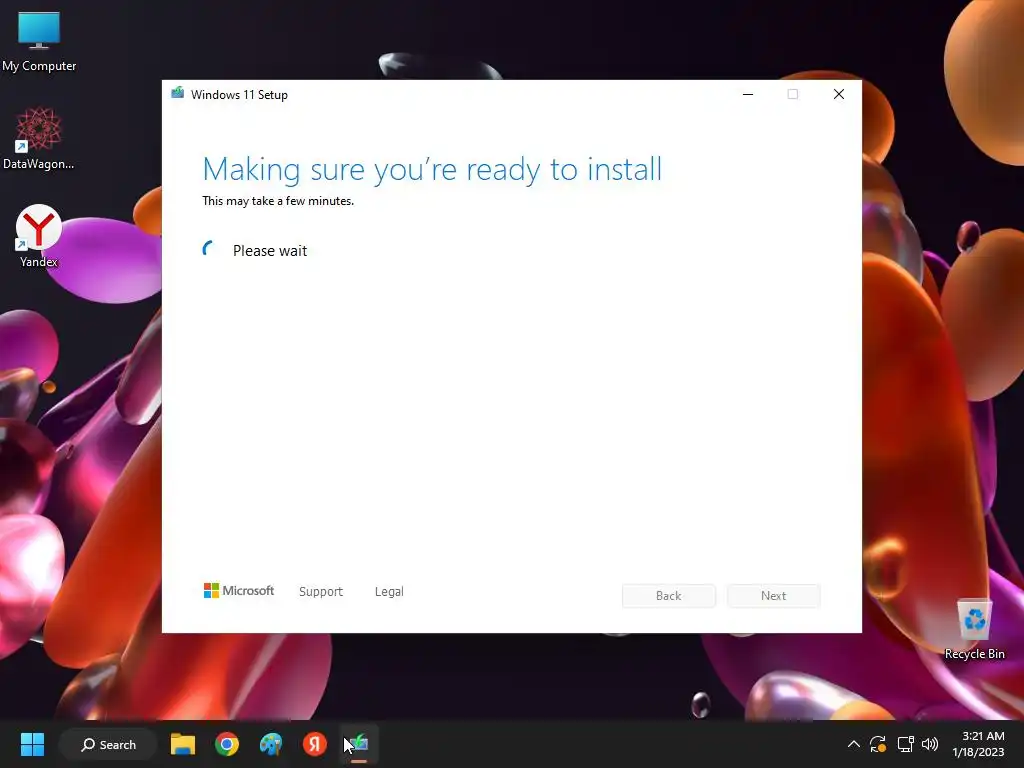The image size is (1024, 768).
Task: Select Windows 11 Setup taskbar icon
Action: click(x=359, y=744)
